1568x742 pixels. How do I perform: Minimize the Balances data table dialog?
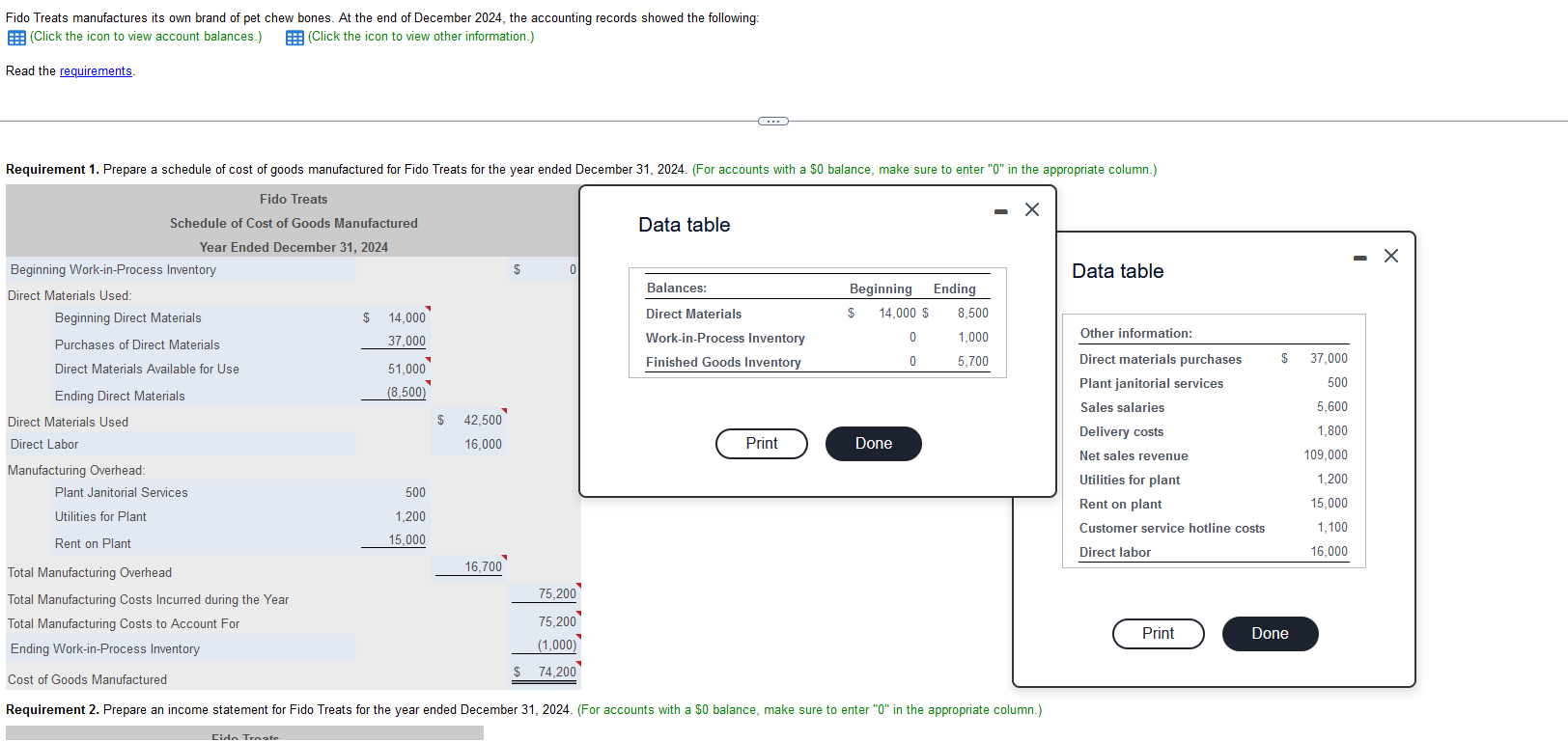(1001, 211)
